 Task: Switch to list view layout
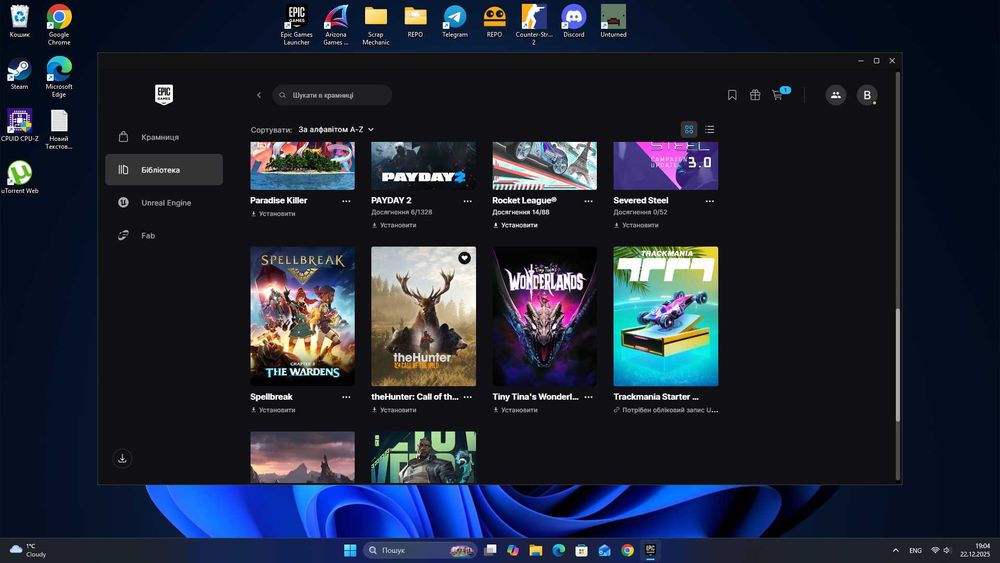click(x=710, y=129)
